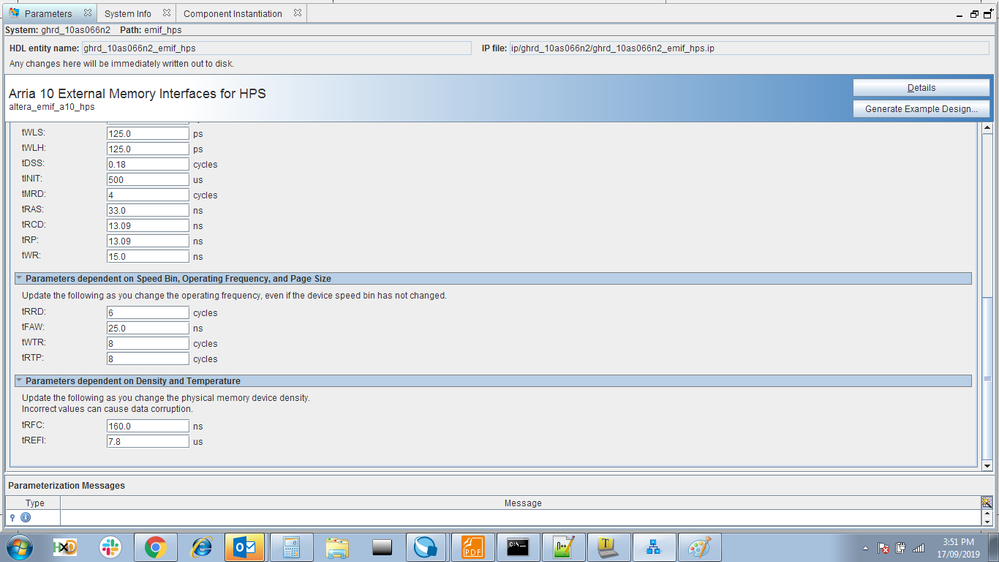Viewport: 999px width, 562px height.
Task: Click parameters panel scrollbar down arrow
Action: (x=987, y=466)
